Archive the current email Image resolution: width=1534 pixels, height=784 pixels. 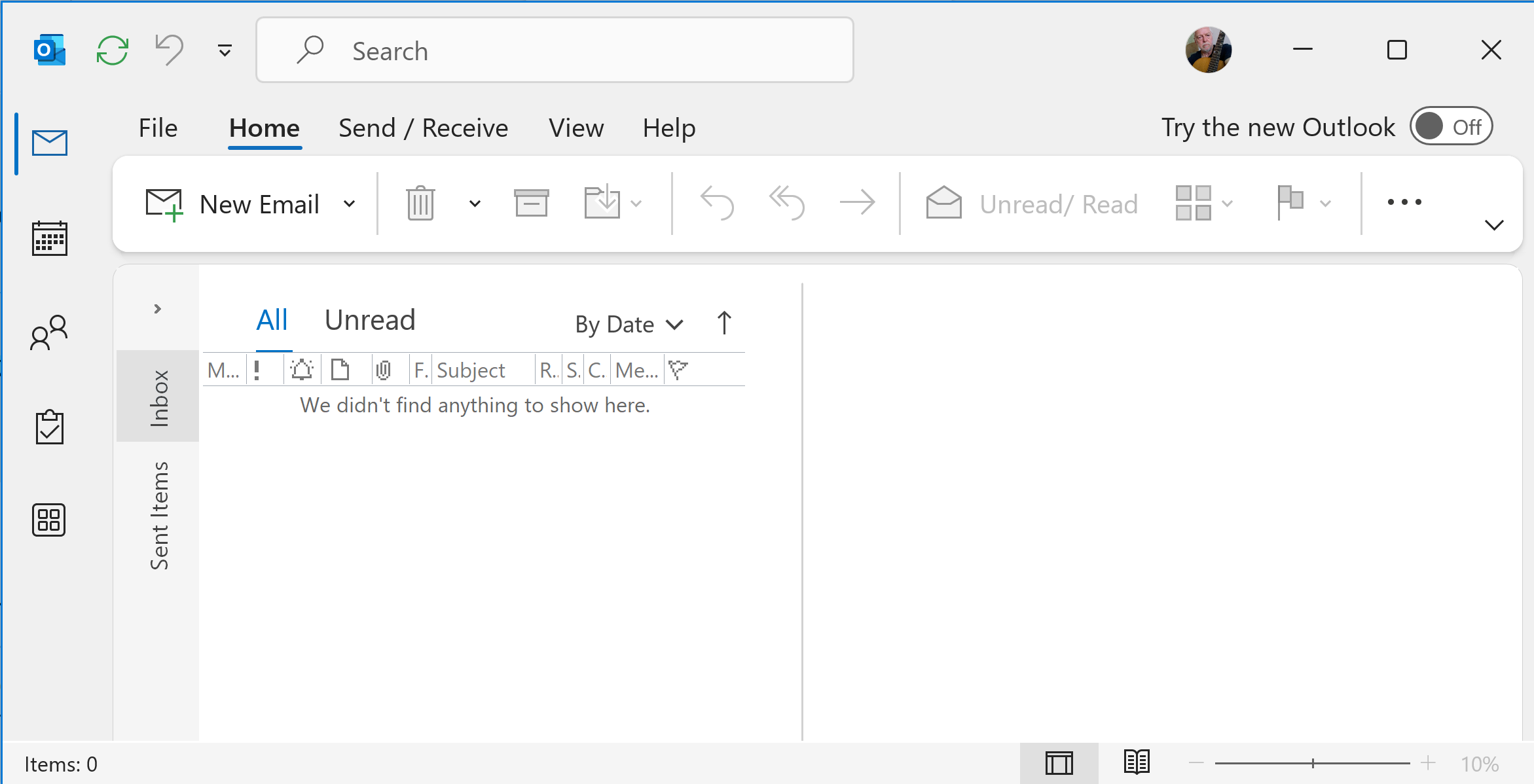531,203
